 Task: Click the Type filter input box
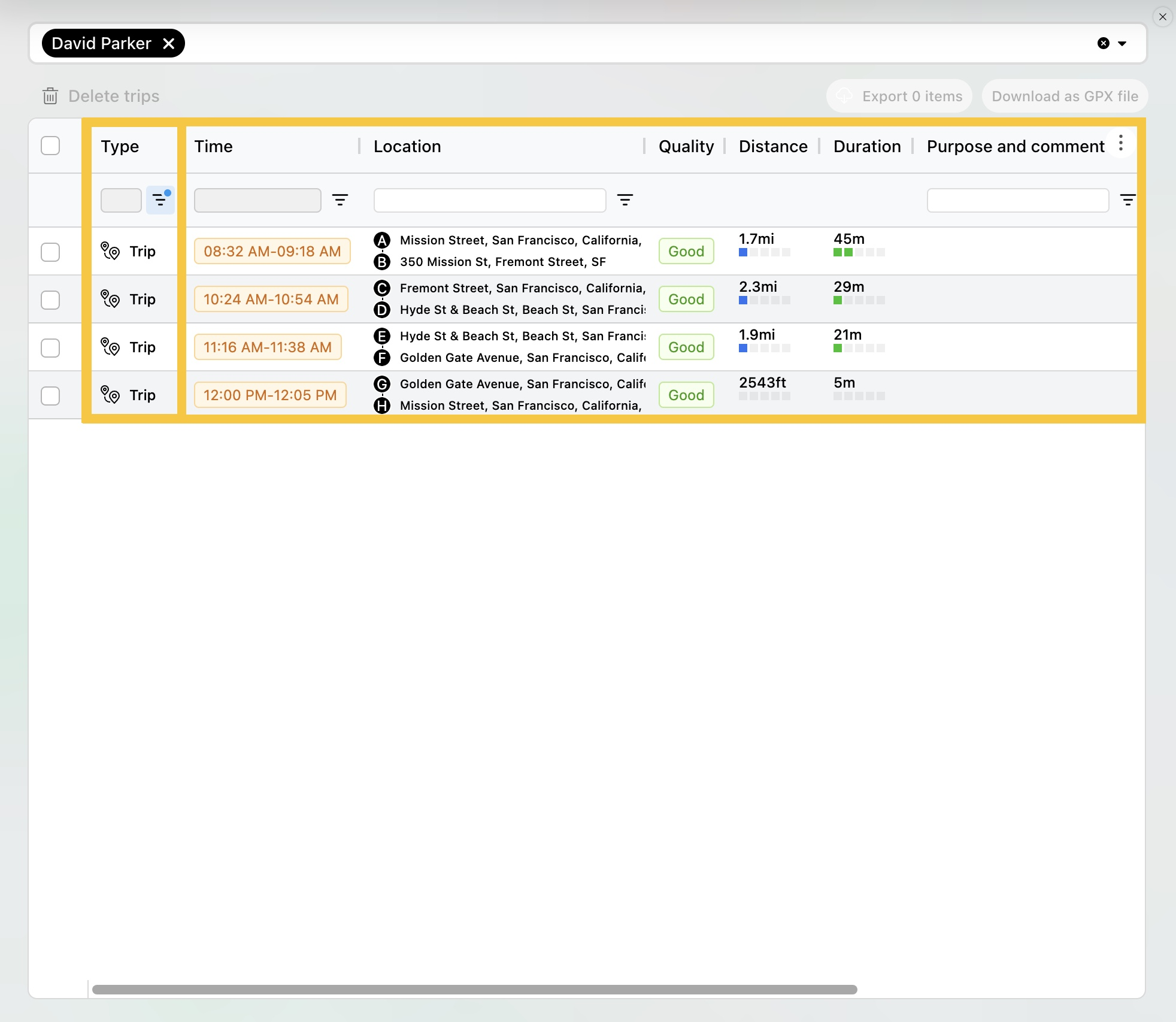click(121, 200)
